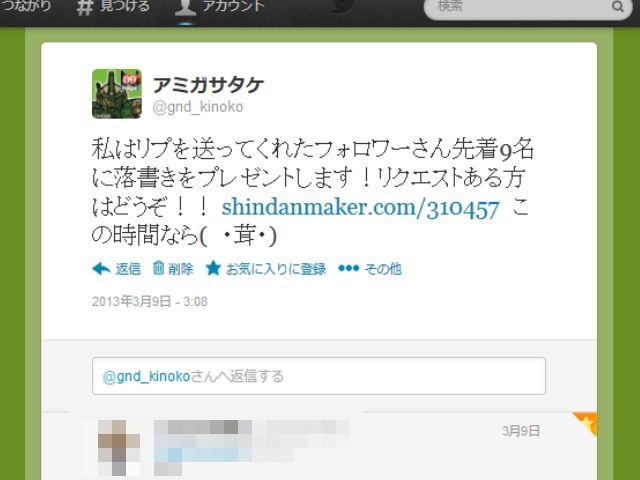Open the three-dots その他 menu
Image resolution: width=640 pixels, height=480 pixels.
point(349,268)
